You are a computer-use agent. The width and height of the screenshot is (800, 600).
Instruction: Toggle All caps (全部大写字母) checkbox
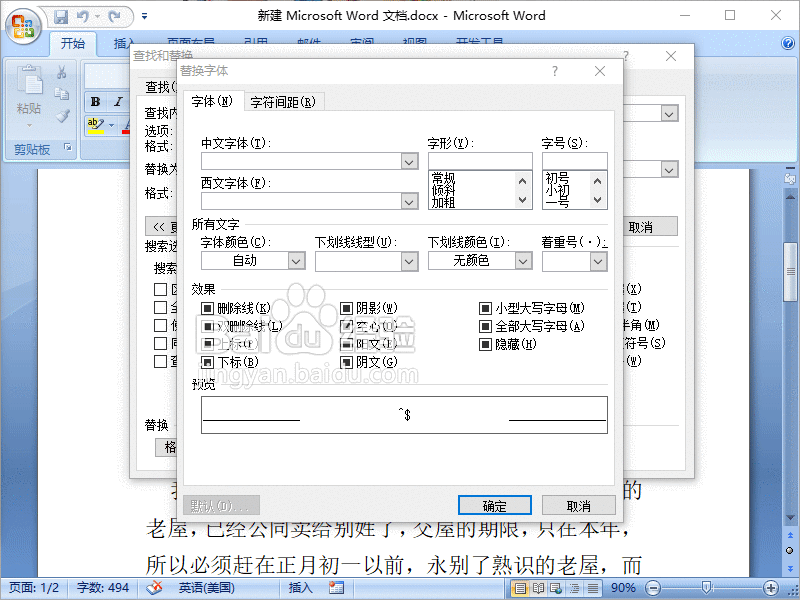485,326
